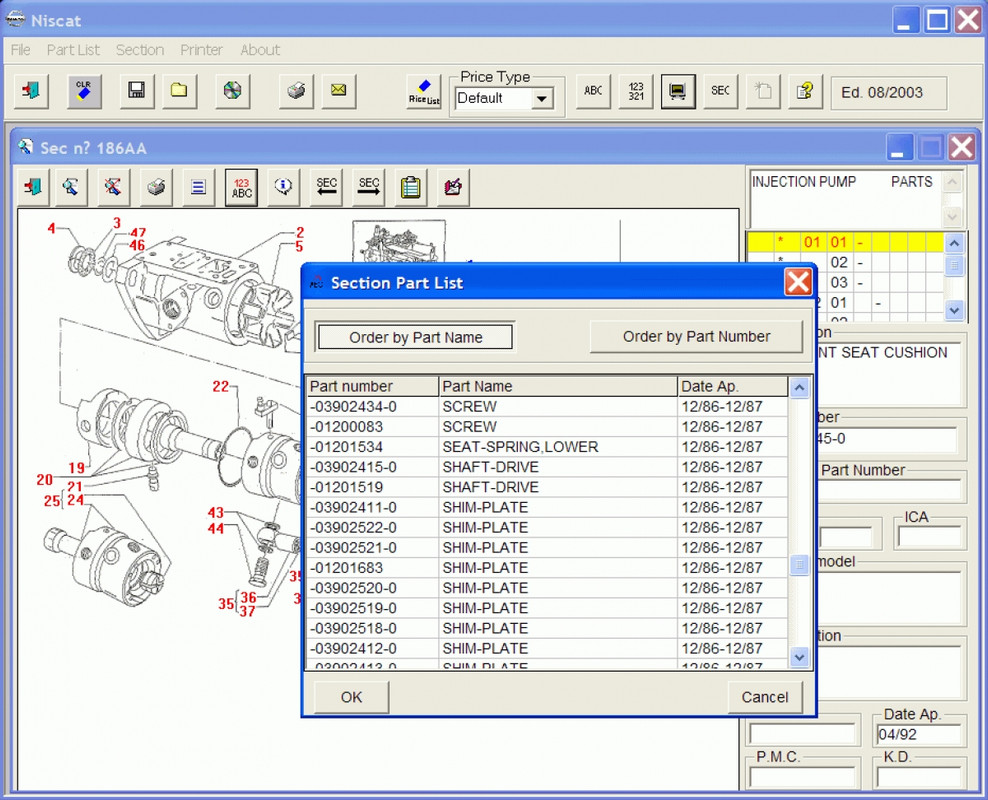988x800 pixels.
Task: Go to previous section with SEC left arrow
Action: coord(326,187)
